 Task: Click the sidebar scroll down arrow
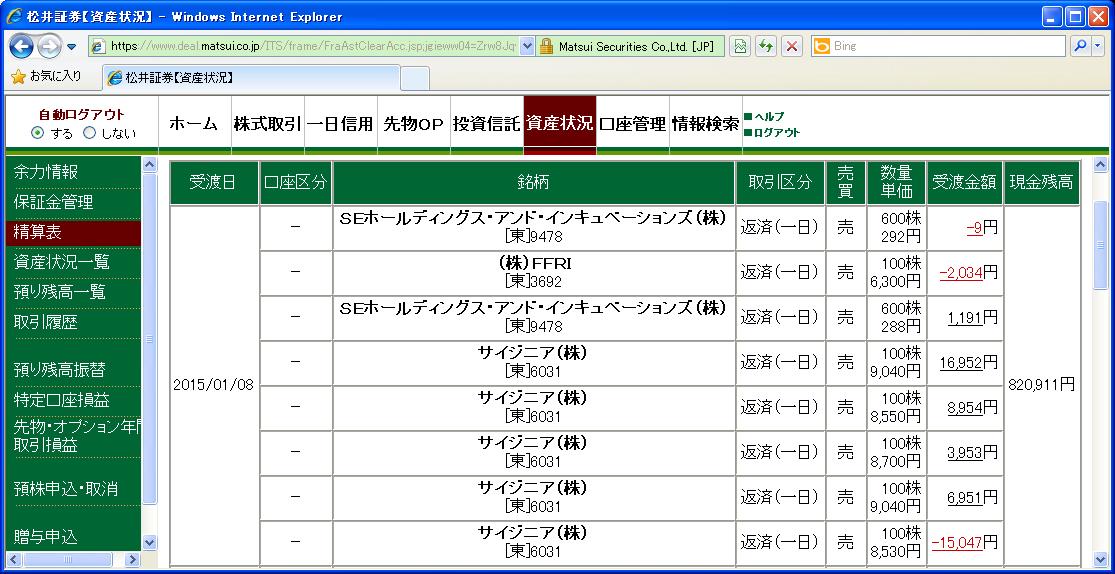pos(149,542)
